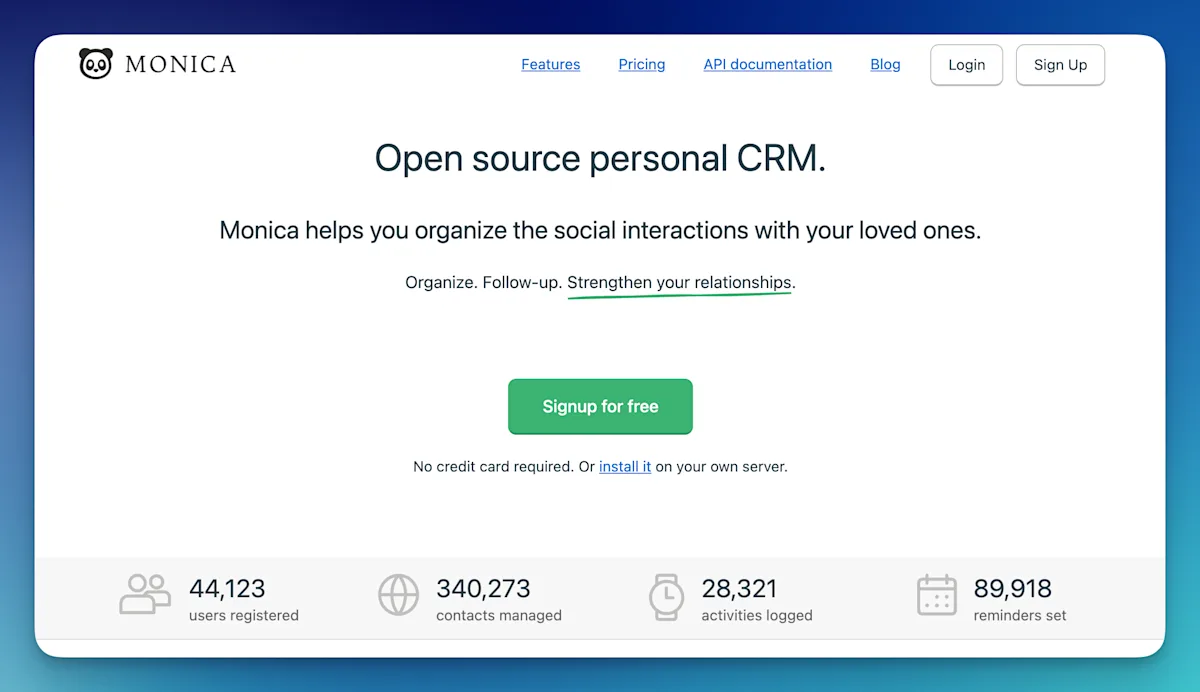Screen dimensions: 1200x692
Task: Click the MONICA wordmark text
Action: [x=180, y=65]
